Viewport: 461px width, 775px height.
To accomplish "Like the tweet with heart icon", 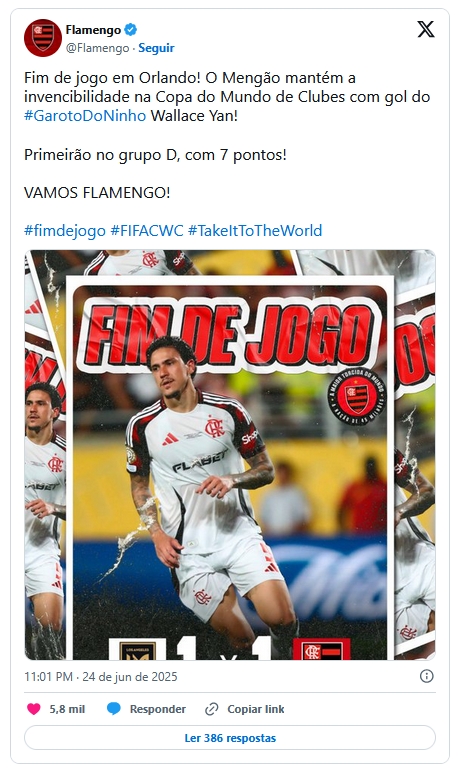I will point(34,709).
